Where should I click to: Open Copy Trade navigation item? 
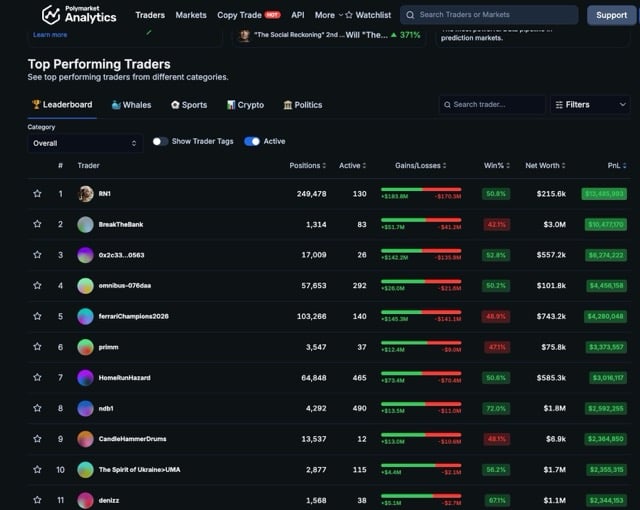tap(249, 15)
